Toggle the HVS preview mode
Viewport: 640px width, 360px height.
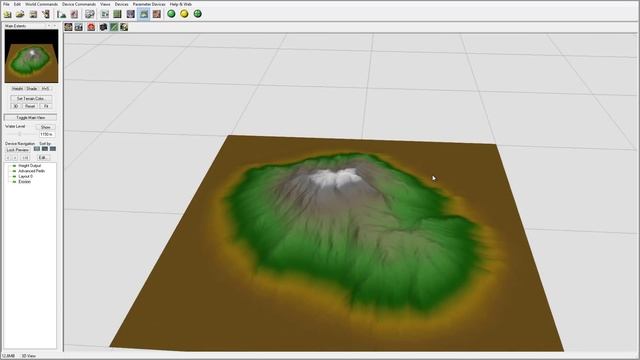45,89
